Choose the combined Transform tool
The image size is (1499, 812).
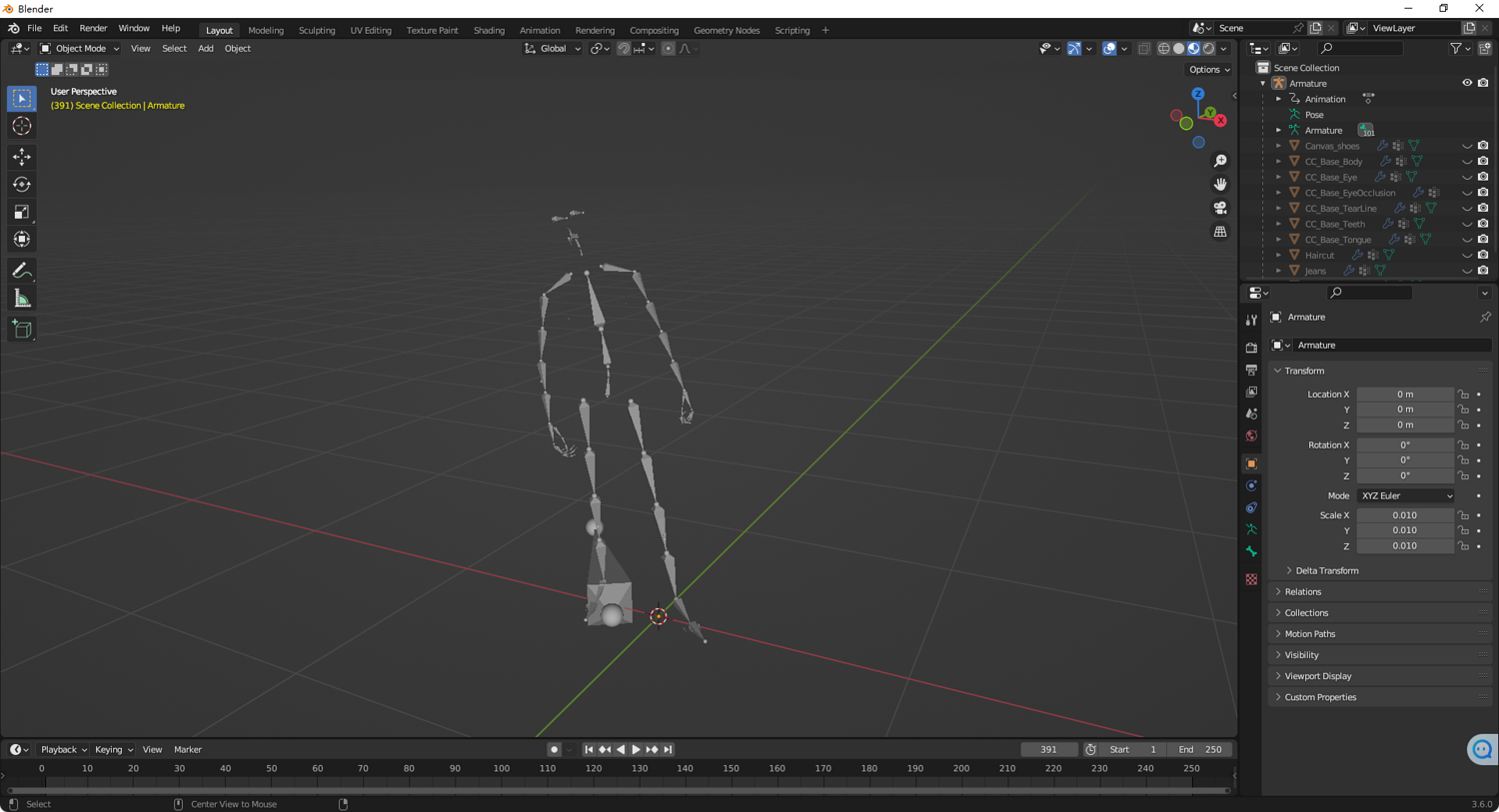(x=22, y=240)
